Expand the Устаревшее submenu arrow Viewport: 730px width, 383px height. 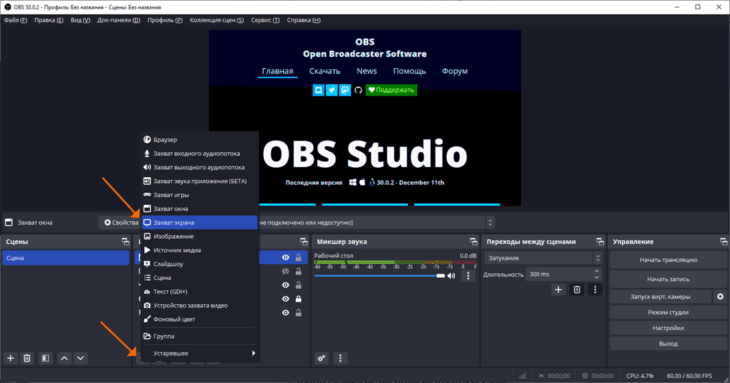[253, 353]
